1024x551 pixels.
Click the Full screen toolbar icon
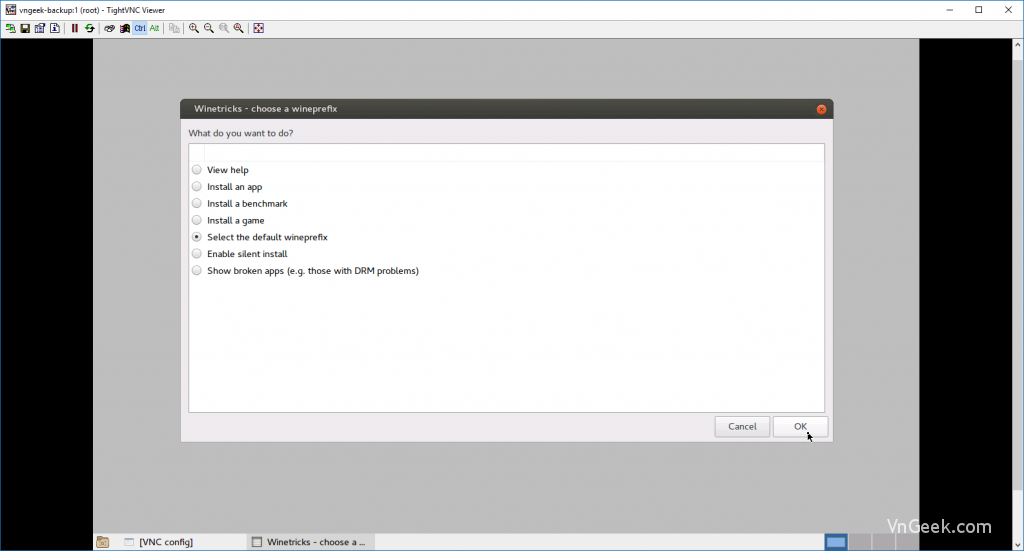259,28
